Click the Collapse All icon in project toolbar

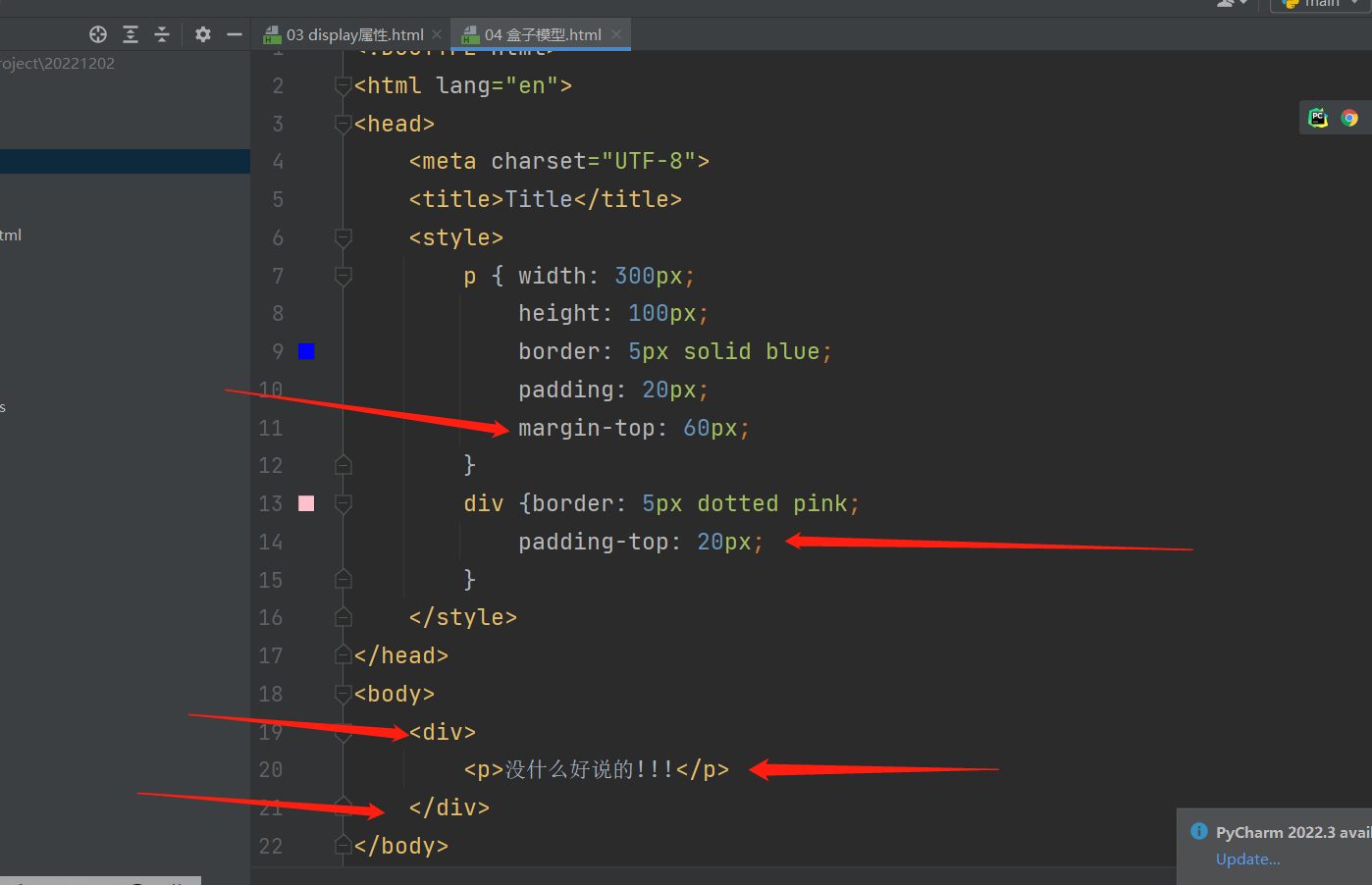(x=162, y=34)
